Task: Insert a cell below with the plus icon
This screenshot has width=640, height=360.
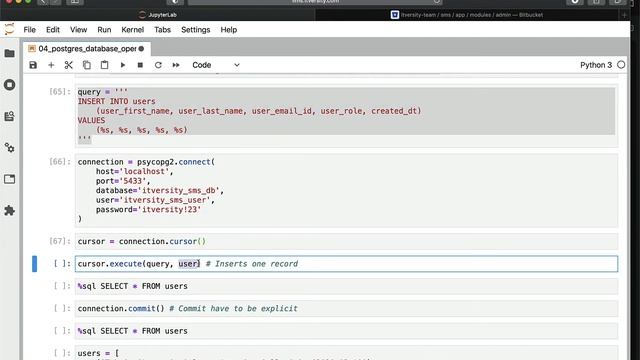Action: 51,65
